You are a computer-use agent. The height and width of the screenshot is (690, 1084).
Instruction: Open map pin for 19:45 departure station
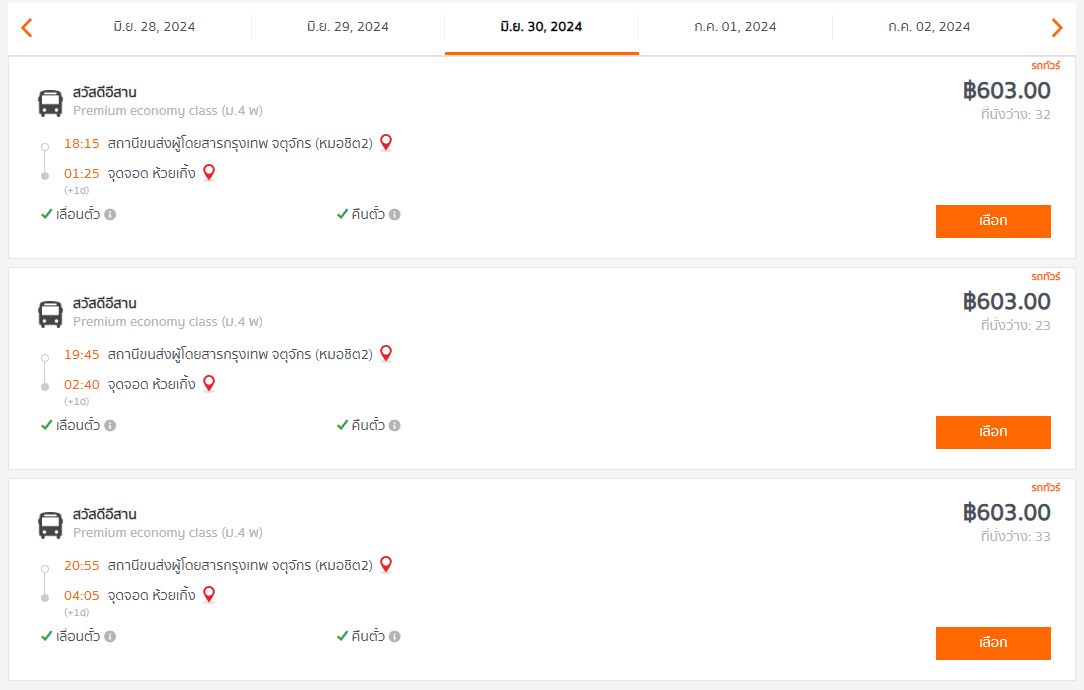click(386, 353)
